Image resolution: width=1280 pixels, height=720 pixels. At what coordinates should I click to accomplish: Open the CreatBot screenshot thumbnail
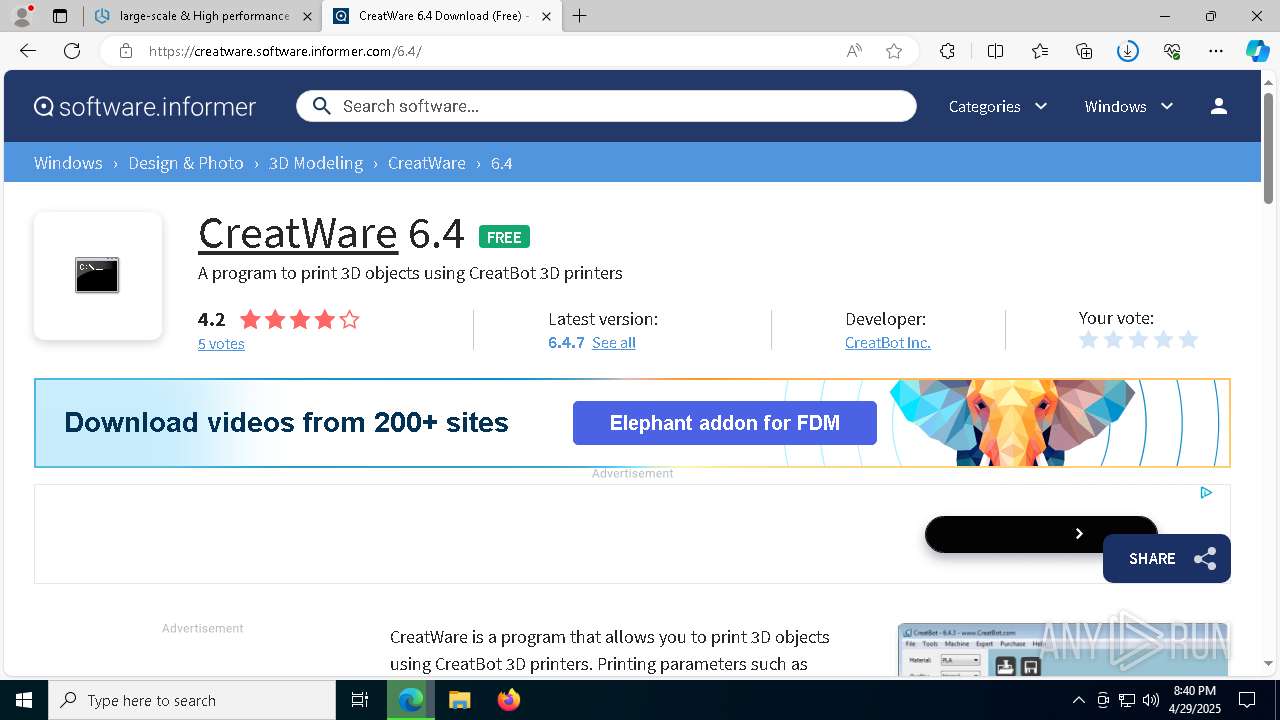coord(1062,649)
